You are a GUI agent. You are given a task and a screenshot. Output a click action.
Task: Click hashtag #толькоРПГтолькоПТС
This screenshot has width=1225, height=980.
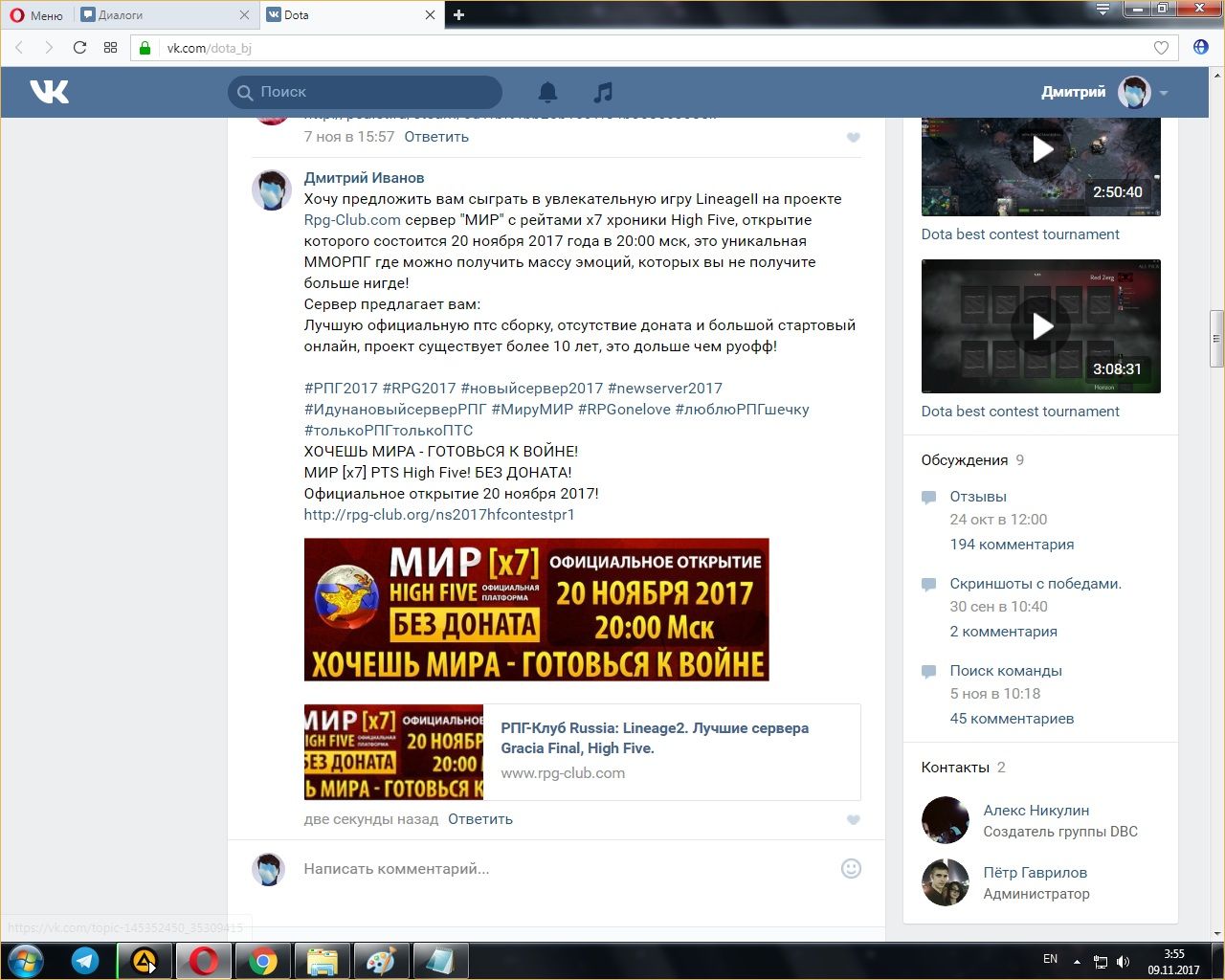pos(389,431)
